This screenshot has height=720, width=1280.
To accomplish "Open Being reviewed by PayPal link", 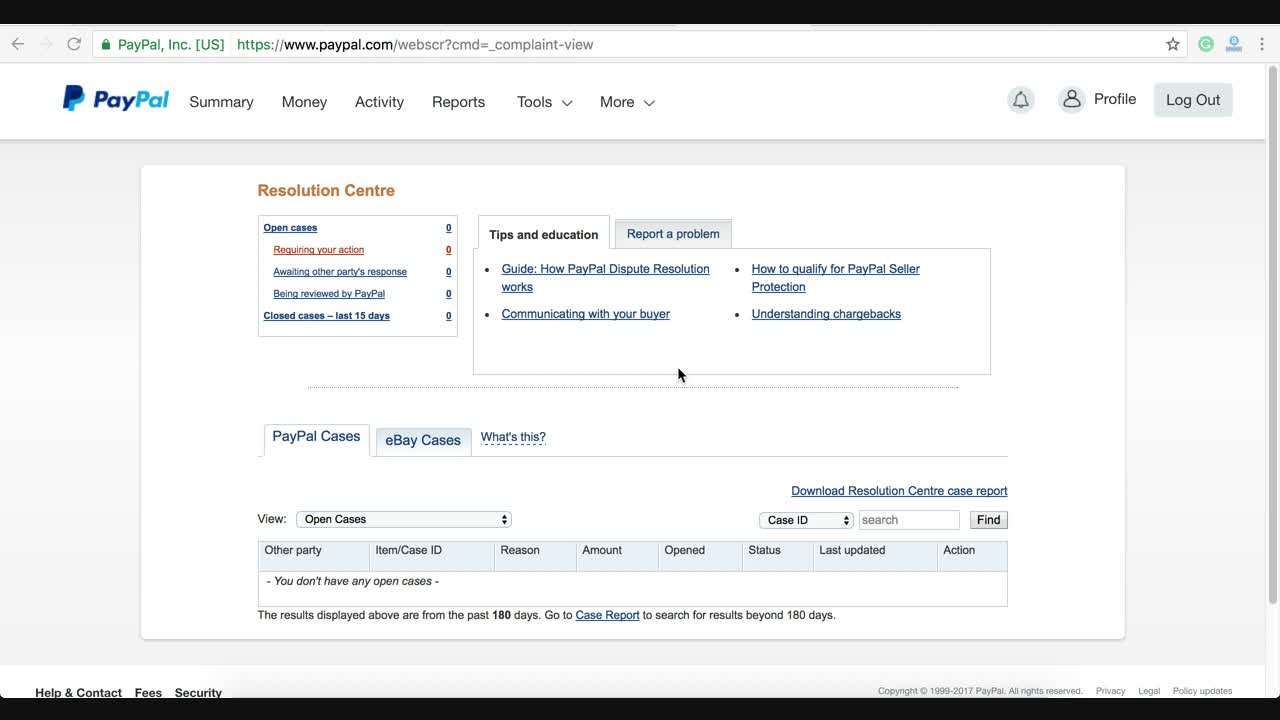I will (x=329, y=294).
